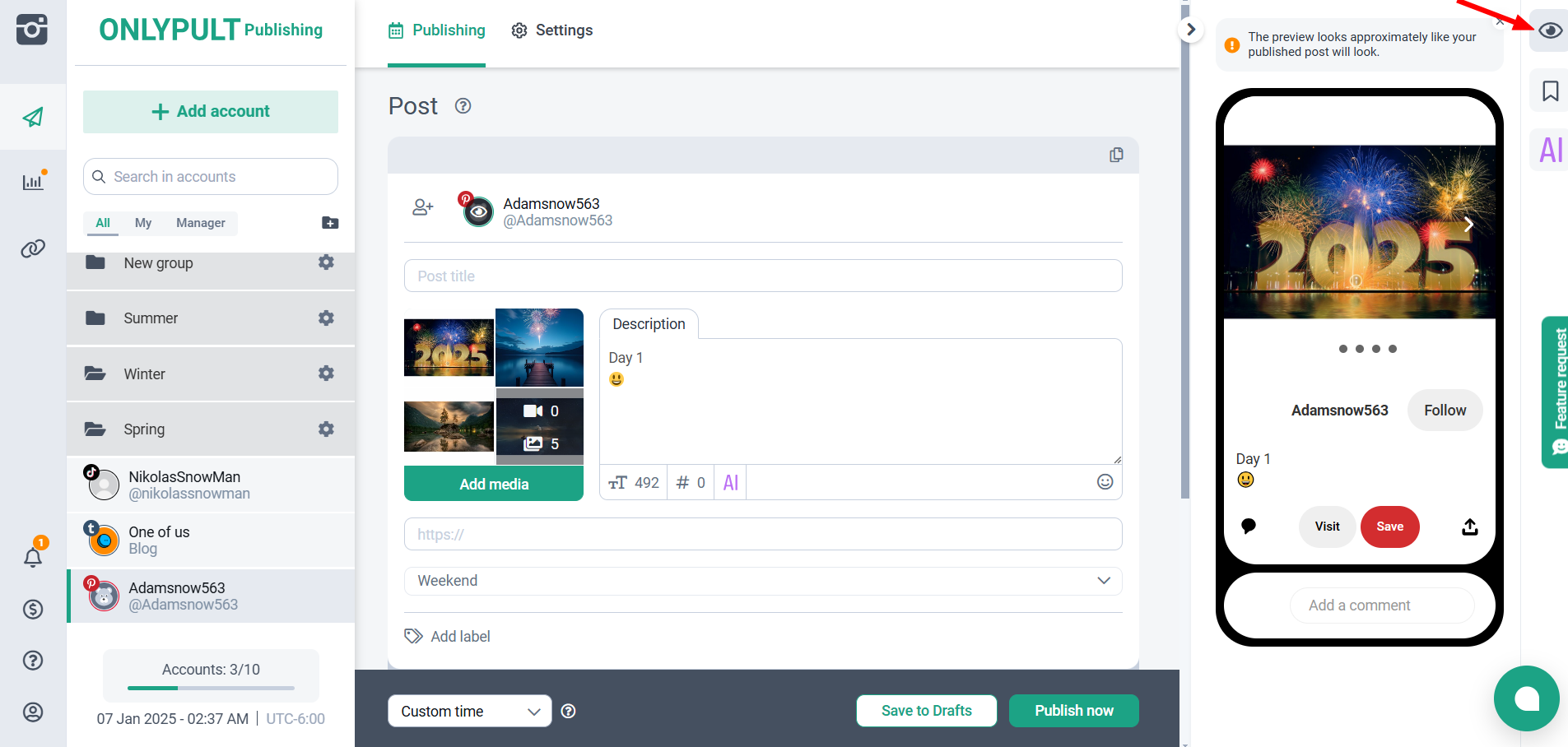This screenshot has height=747, width=1568.
Task: Collapse the preview panel with chevron
Action: coord(1190,30)
